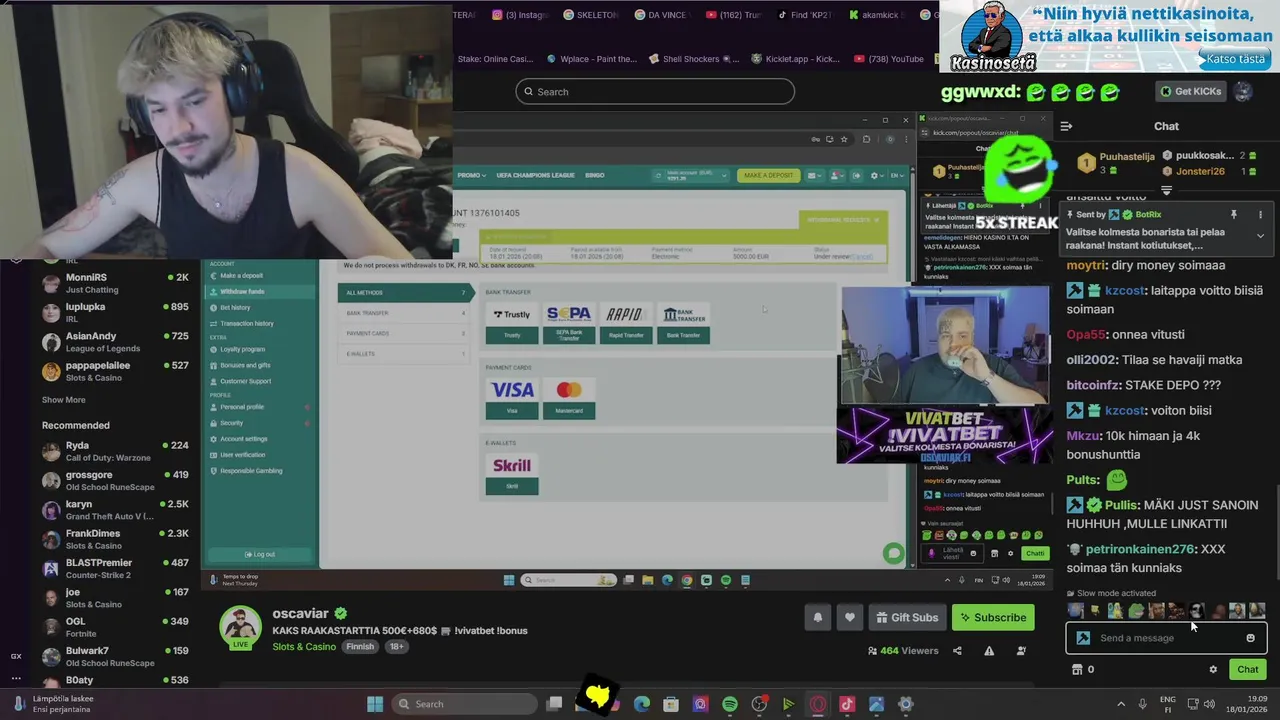Open Spotify from the taskbar
The image size is (1280, 720).
[730, 704]
